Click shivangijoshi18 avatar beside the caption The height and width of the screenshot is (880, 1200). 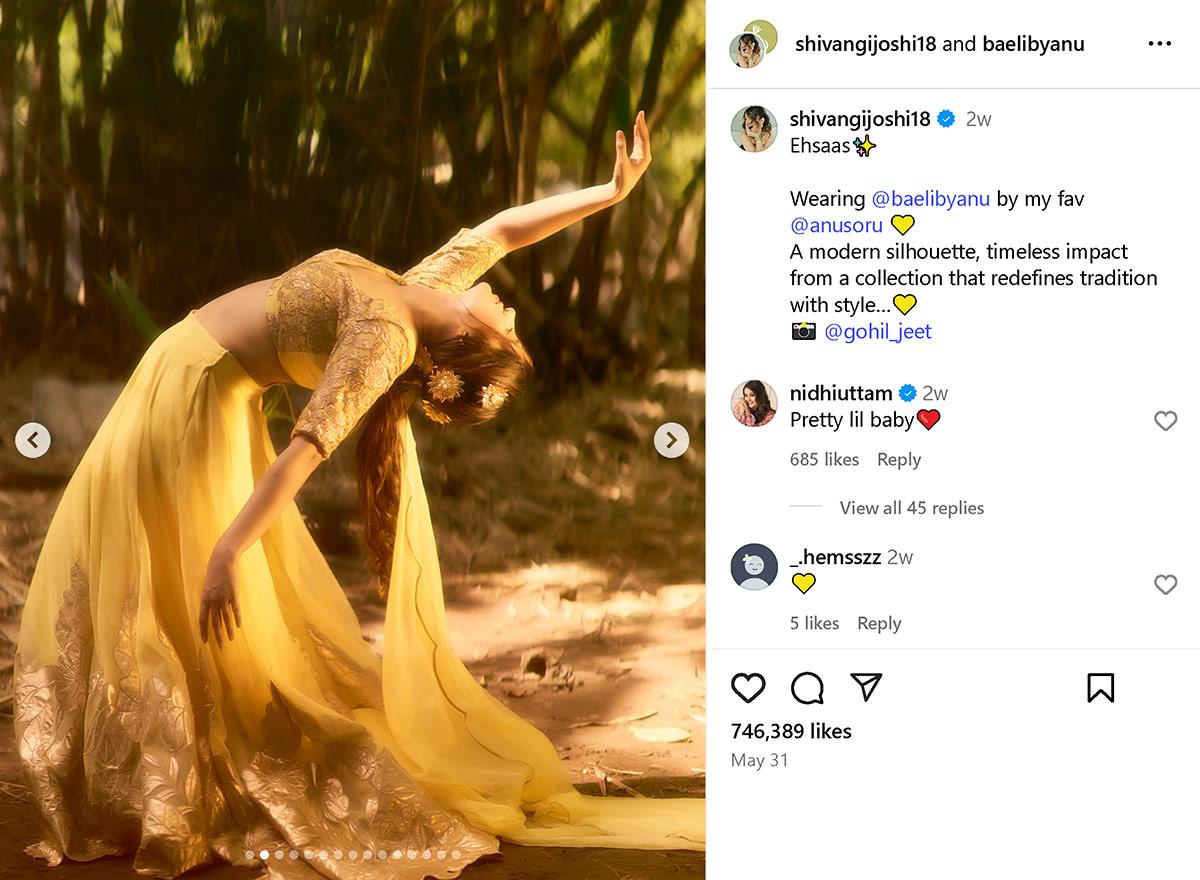click(754, 129)
